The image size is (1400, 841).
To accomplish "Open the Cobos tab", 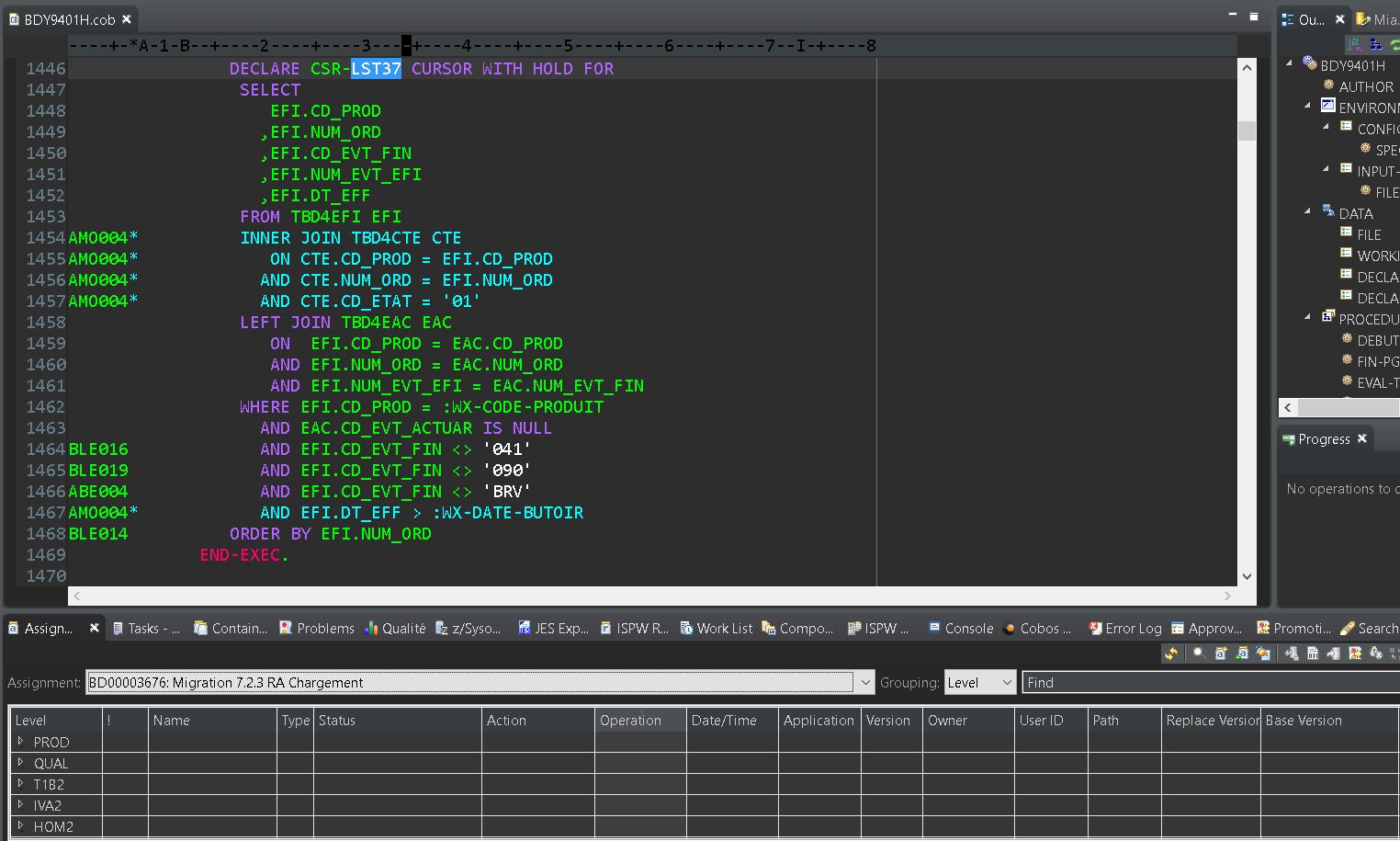I will [x=1038, y=628].
